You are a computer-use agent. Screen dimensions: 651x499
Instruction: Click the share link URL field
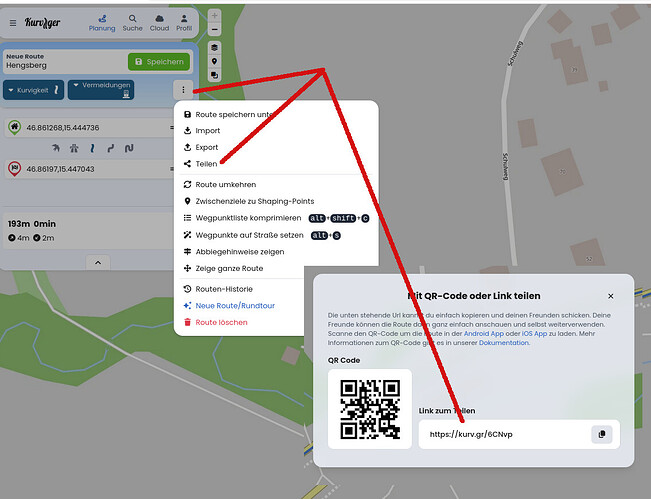[500, 434]
